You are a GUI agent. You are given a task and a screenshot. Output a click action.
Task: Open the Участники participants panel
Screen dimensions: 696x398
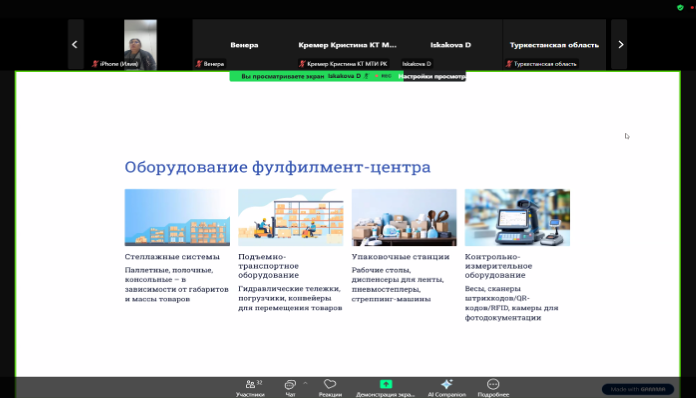pyautogui.click(x=250, y=388)
